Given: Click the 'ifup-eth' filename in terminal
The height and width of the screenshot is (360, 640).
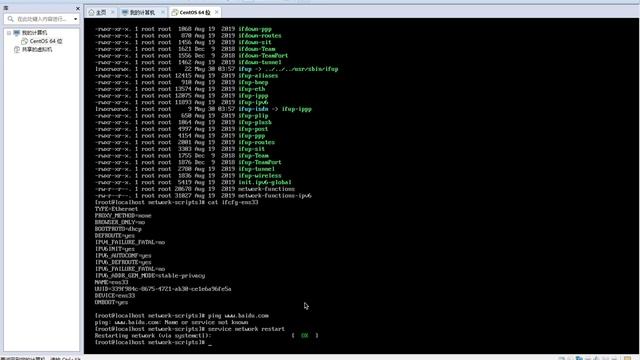Looking at the screenshot, I should pos(252,89).
